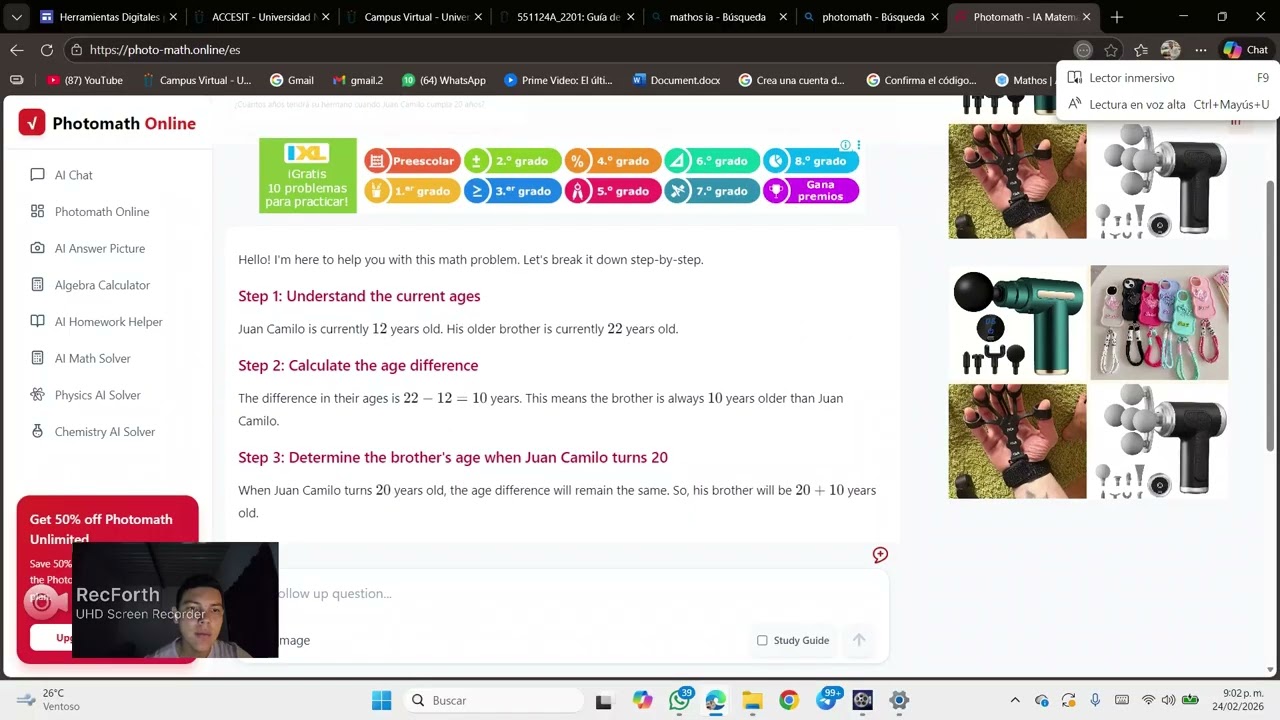Click Preescolar in IXL ad
The image size is (1280, 720).
411,160
